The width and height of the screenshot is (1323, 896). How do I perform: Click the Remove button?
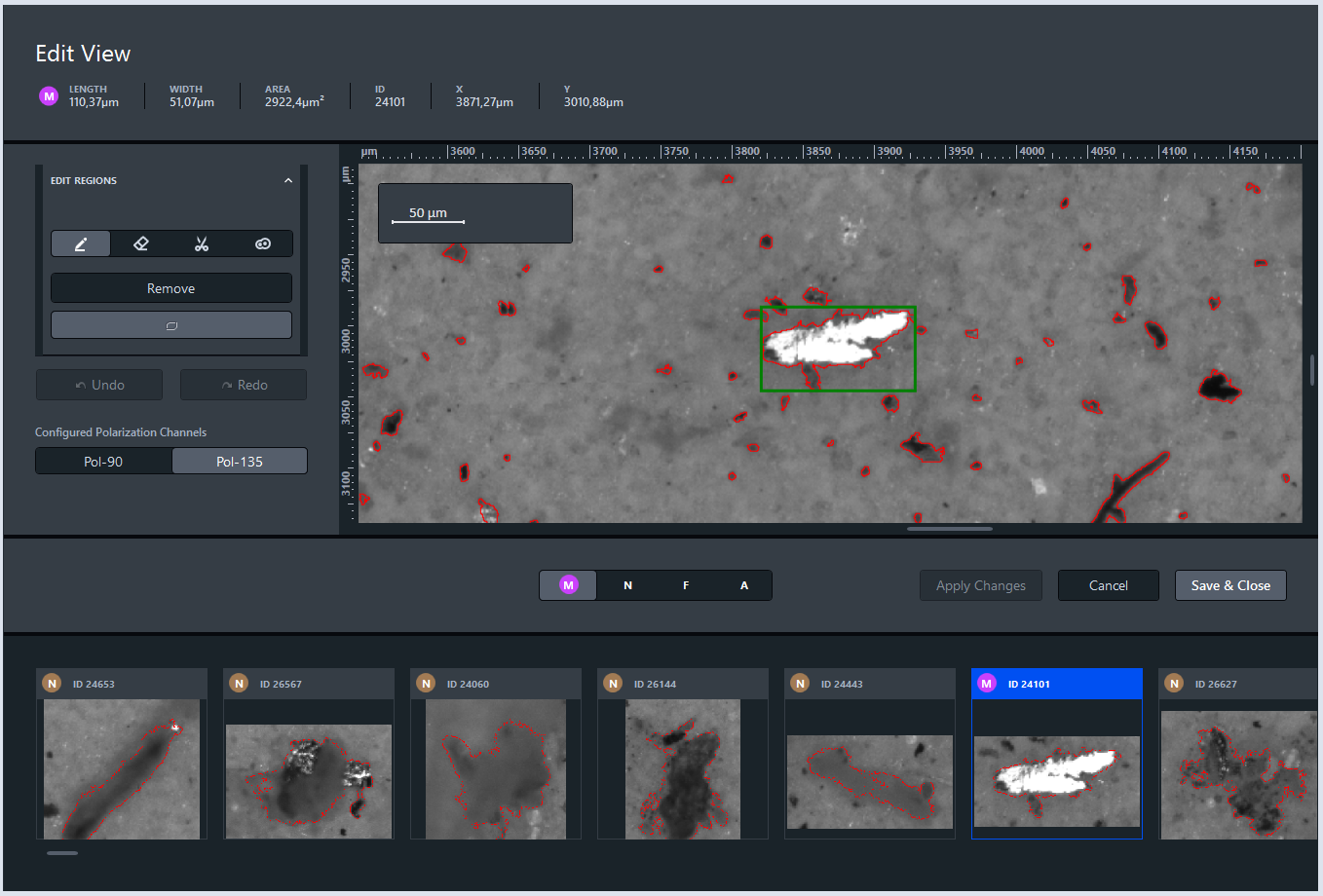click(171, 288)
